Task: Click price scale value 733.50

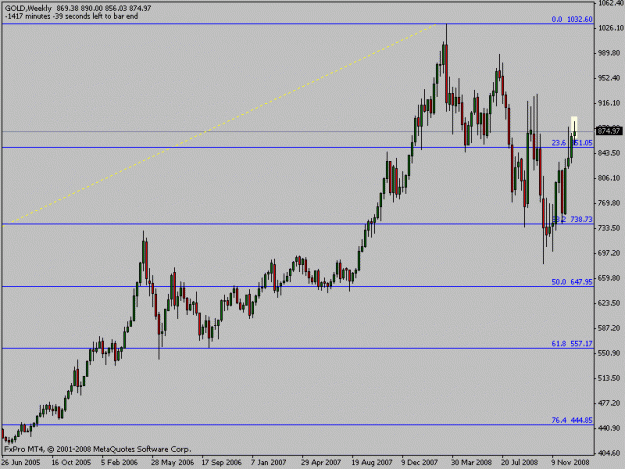Action: pos(611,228)
